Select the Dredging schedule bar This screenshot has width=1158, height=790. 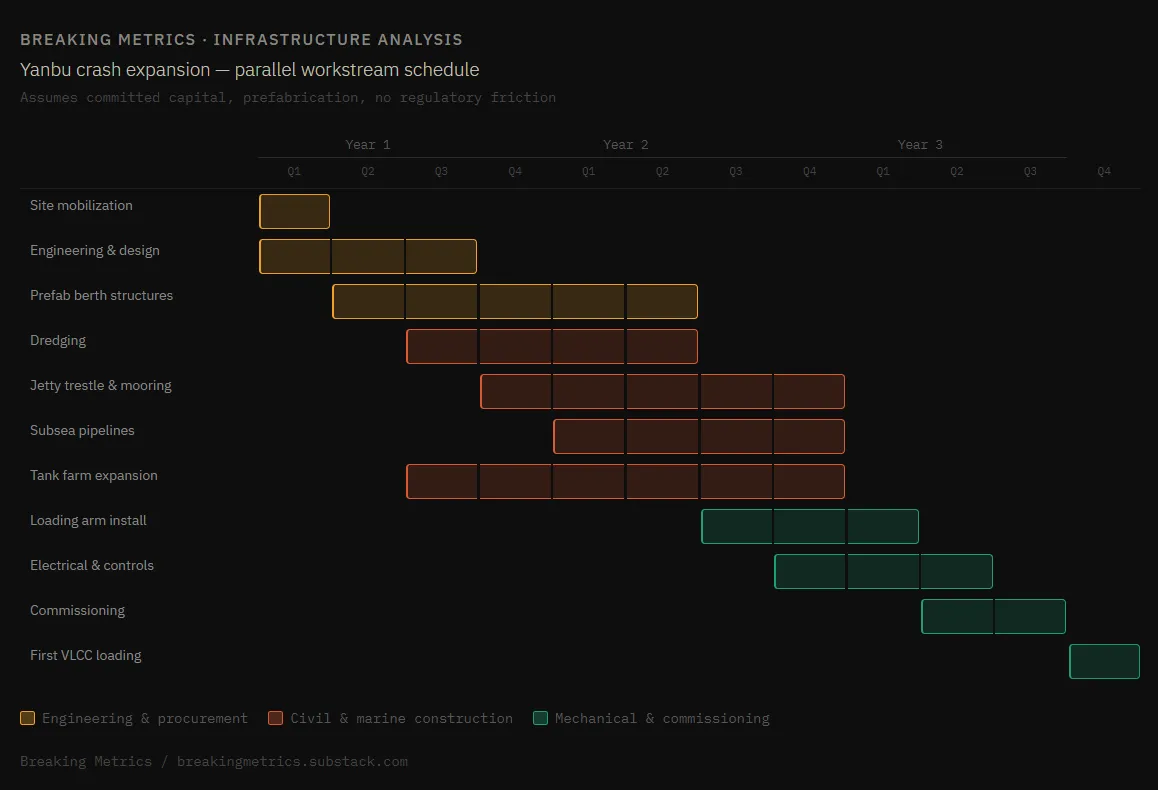tap(552, 346)
